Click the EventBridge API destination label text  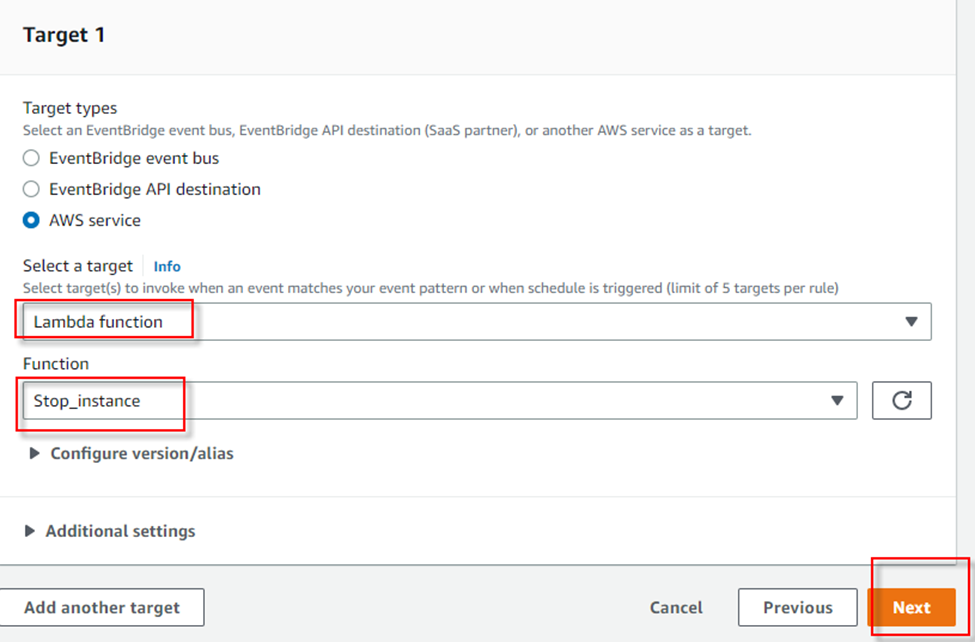(x=155, y=189)
